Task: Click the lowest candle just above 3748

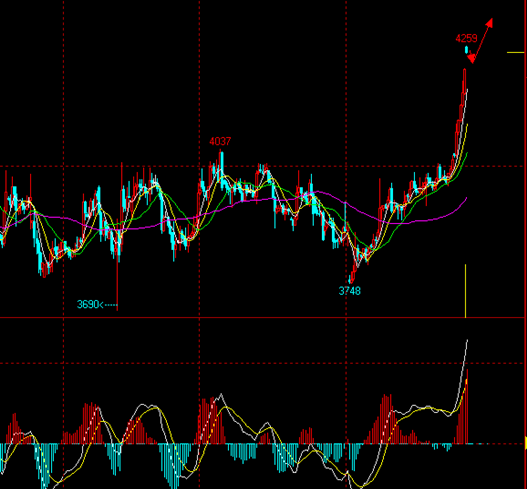Action: click(x=350, y=278)
